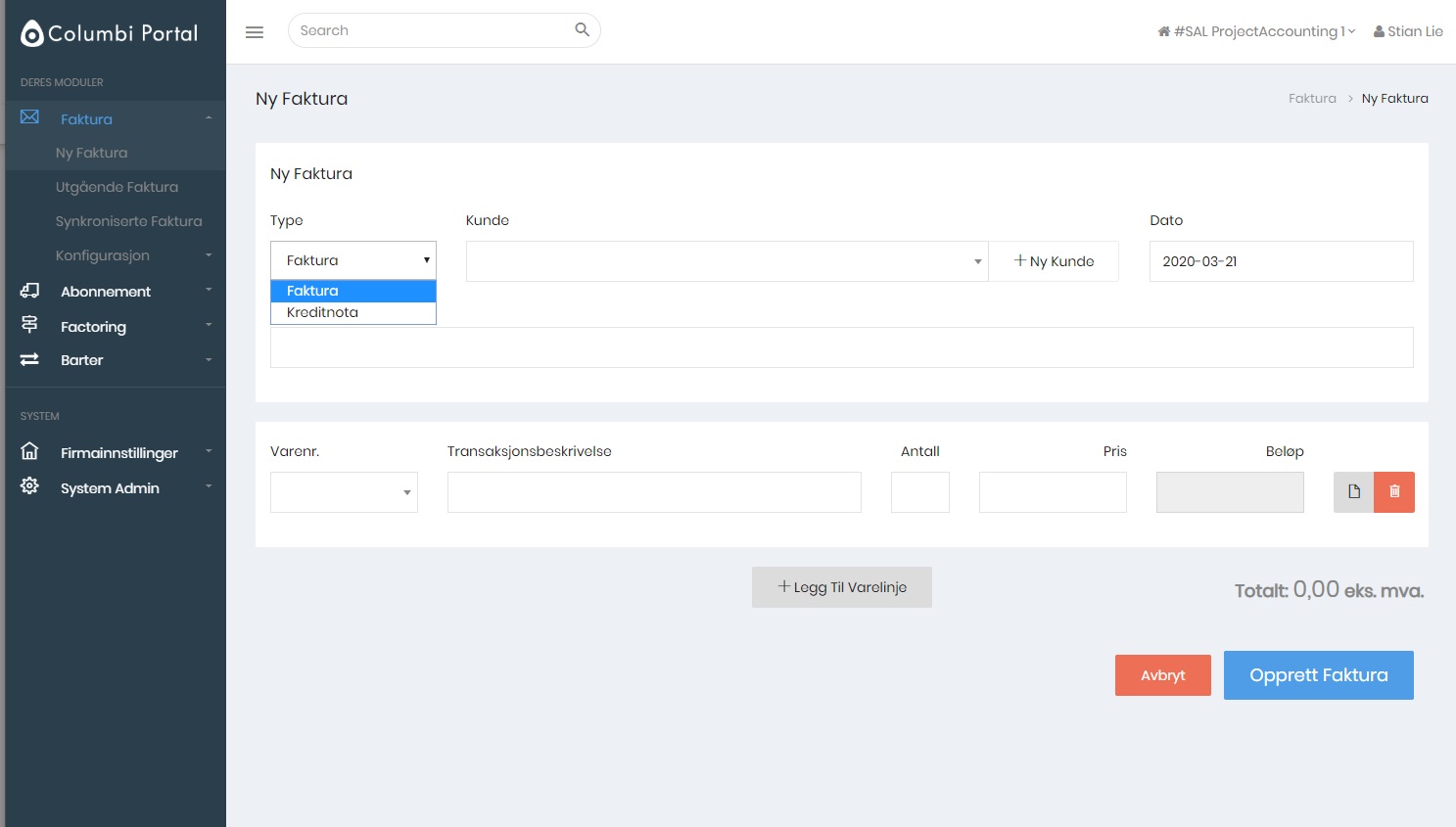Click the search magnifier icon
Image resolution: width=1456 pixels, height=827 pixels.
[x=582, y=29]
